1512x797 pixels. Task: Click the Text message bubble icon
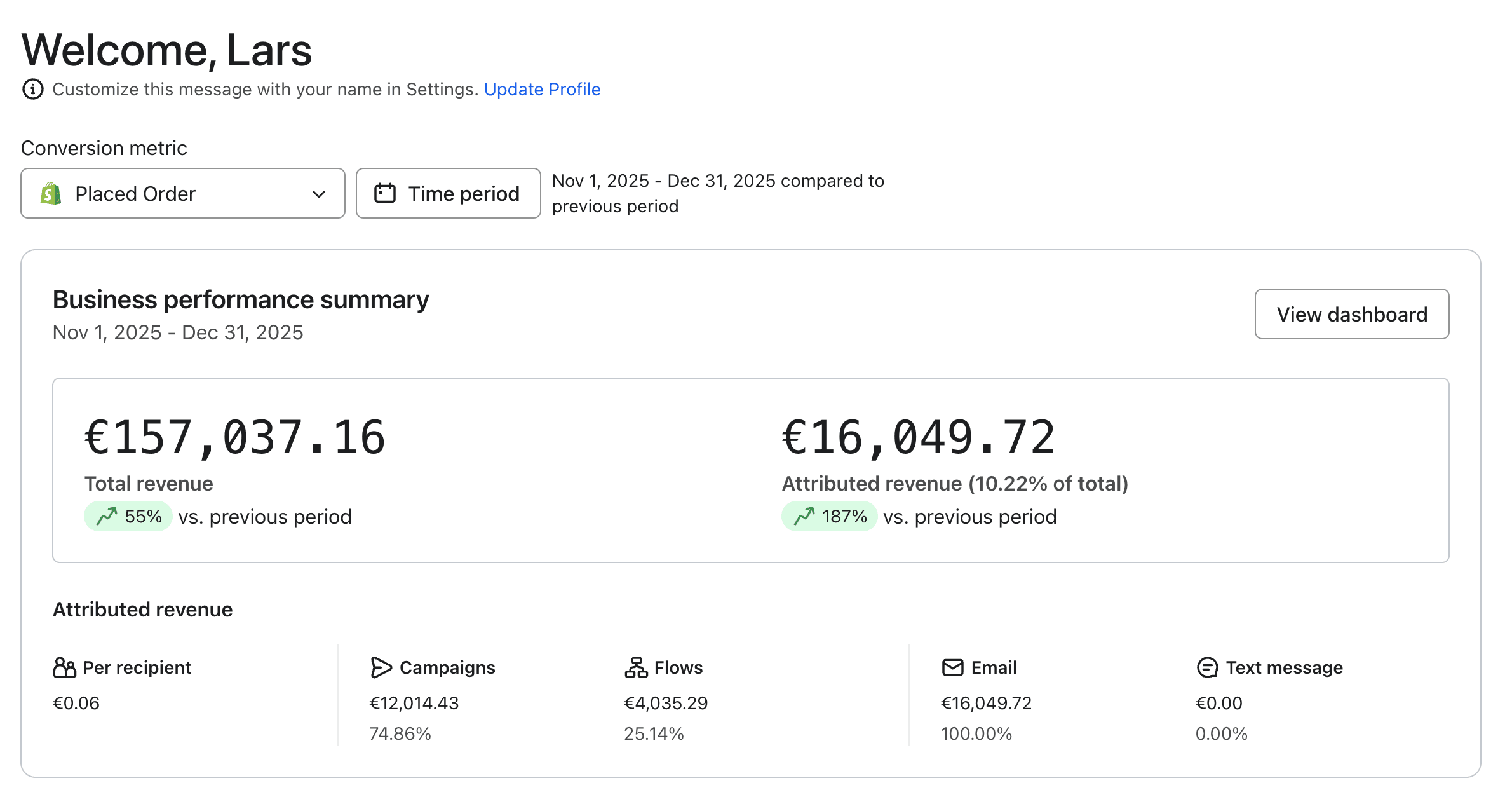click(1207, 667)
